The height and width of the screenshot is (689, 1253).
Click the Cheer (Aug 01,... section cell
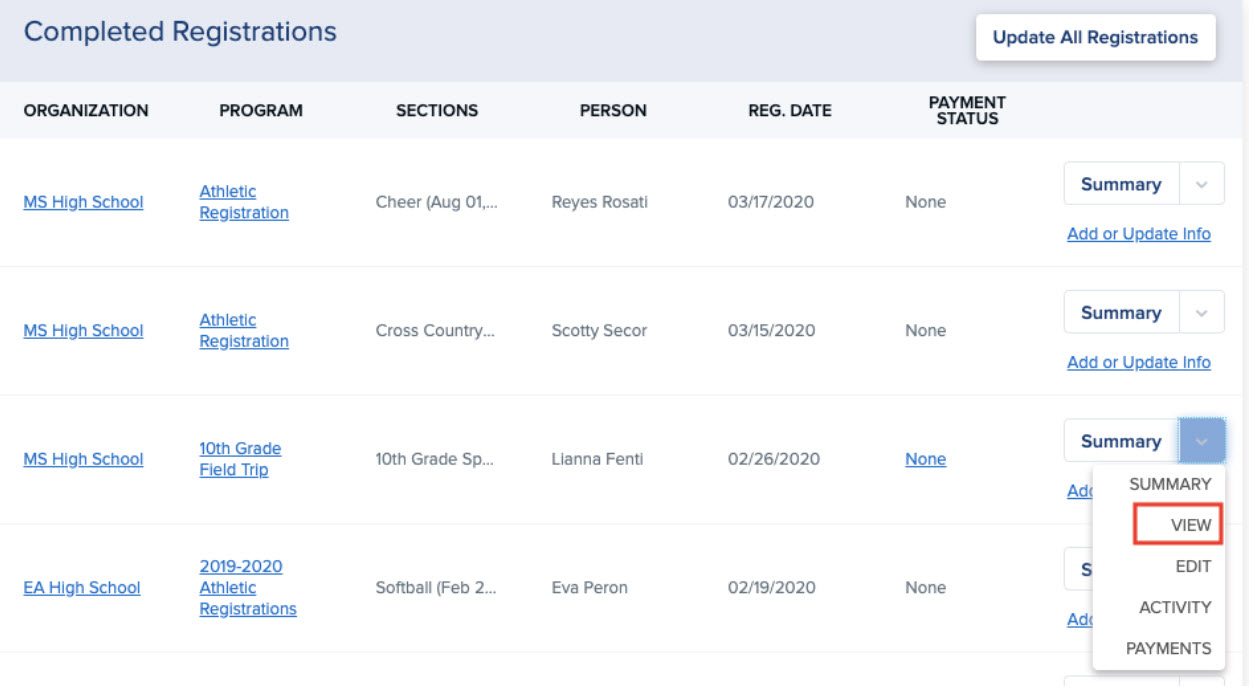pos(436,202)
